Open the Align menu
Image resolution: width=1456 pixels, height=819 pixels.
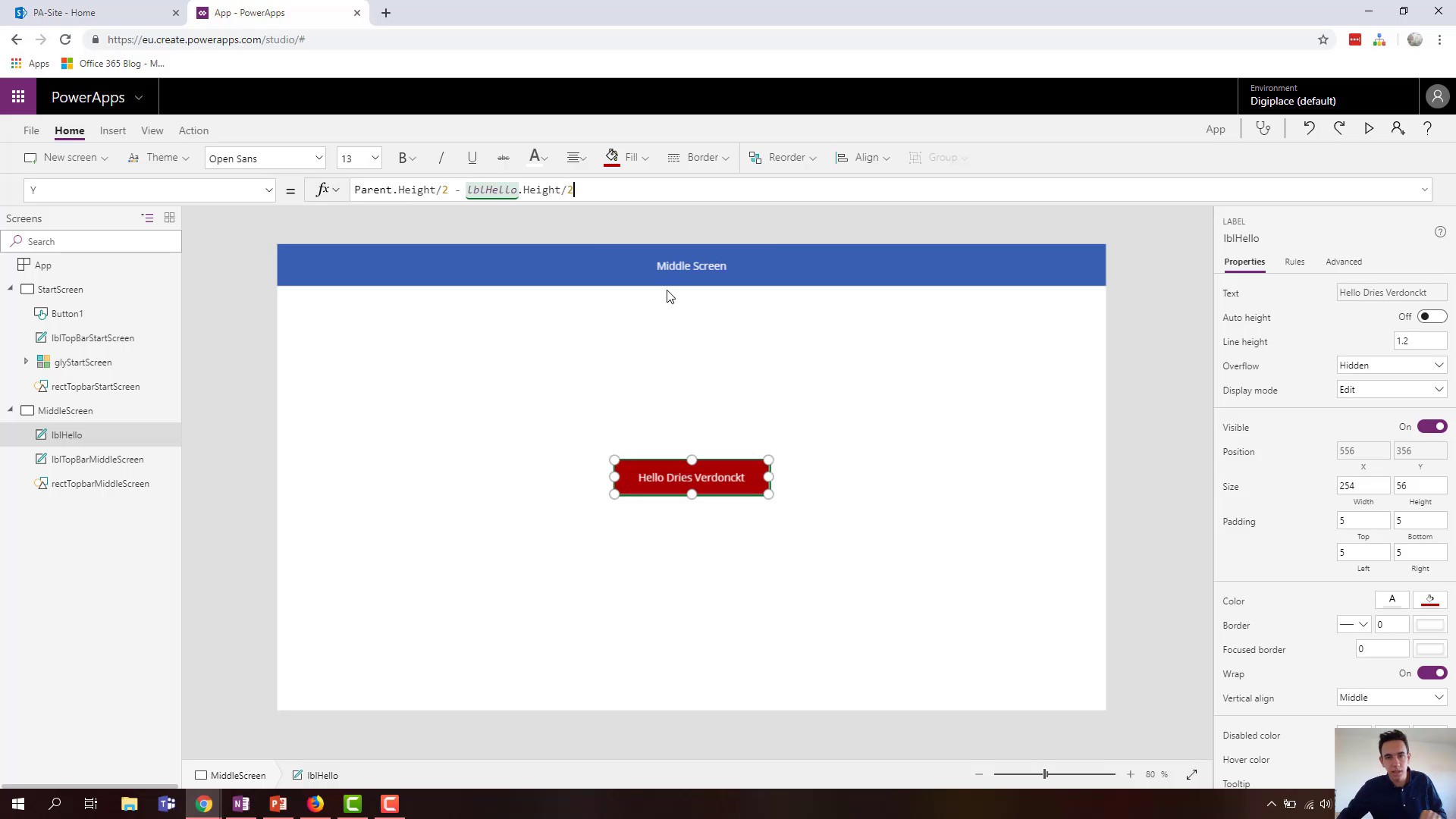(862, 158)
